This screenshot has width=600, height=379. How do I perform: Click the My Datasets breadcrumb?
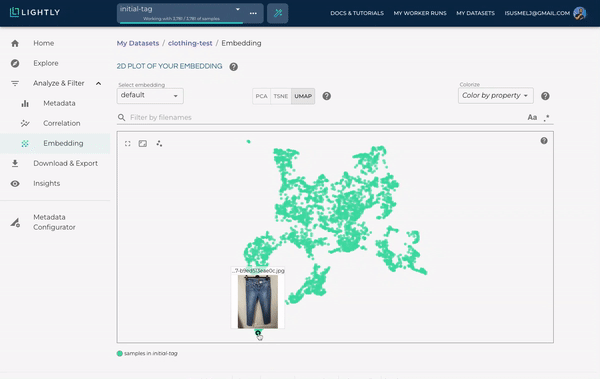point(138,43)
